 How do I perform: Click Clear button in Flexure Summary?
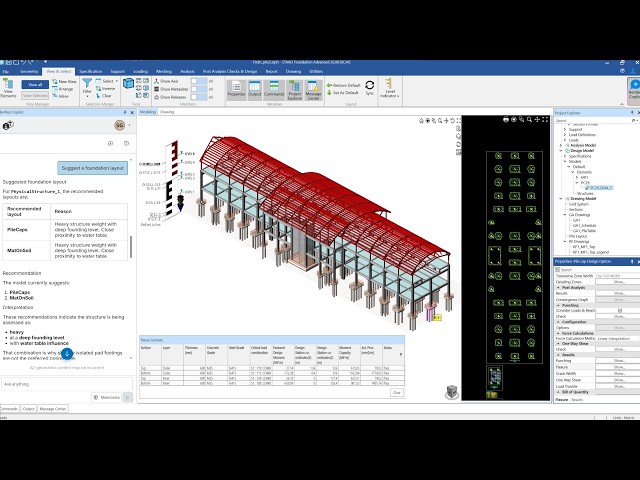tap(397, 392)
